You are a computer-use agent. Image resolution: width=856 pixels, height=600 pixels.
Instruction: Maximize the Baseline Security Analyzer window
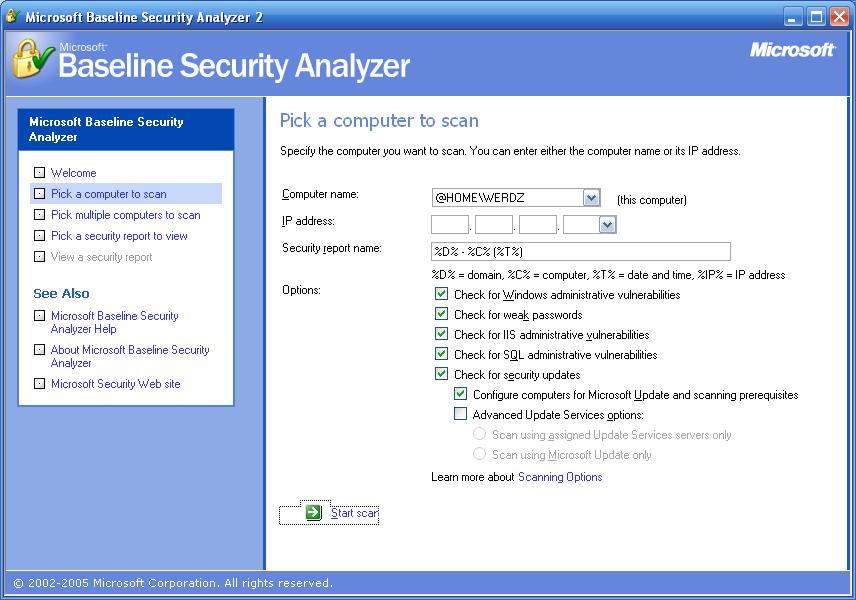tap(817, 17)
